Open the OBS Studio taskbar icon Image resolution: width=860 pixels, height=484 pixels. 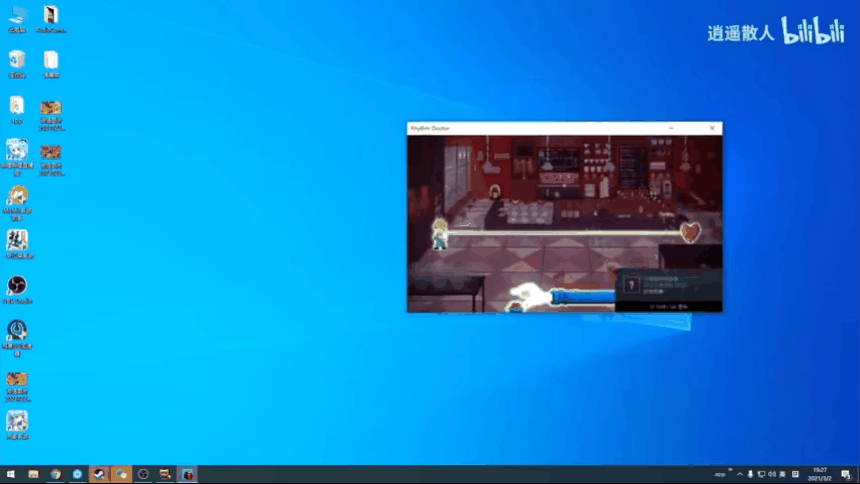click(143, 474)
